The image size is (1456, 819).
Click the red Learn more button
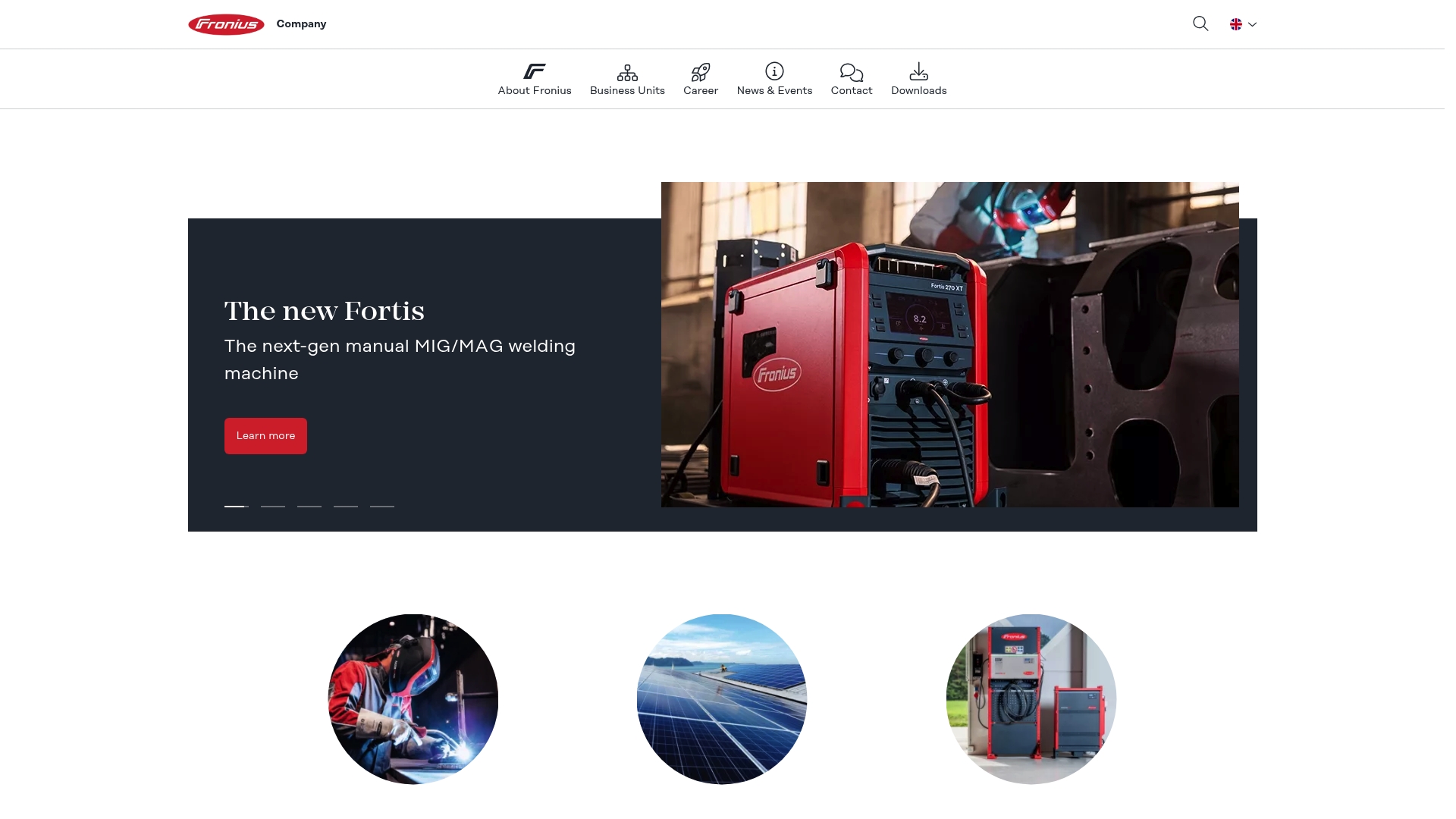coord(265,436)
